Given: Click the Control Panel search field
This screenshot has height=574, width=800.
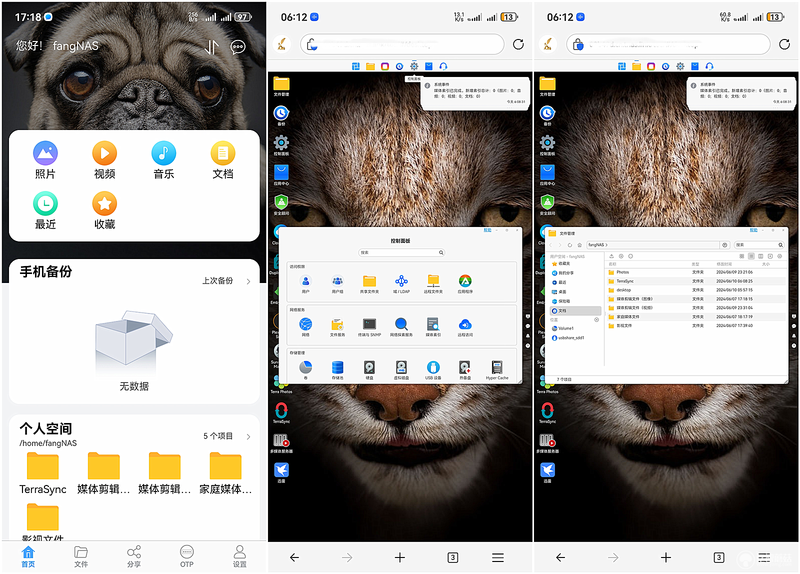Looking at the screenshot, I should point(402,253).
